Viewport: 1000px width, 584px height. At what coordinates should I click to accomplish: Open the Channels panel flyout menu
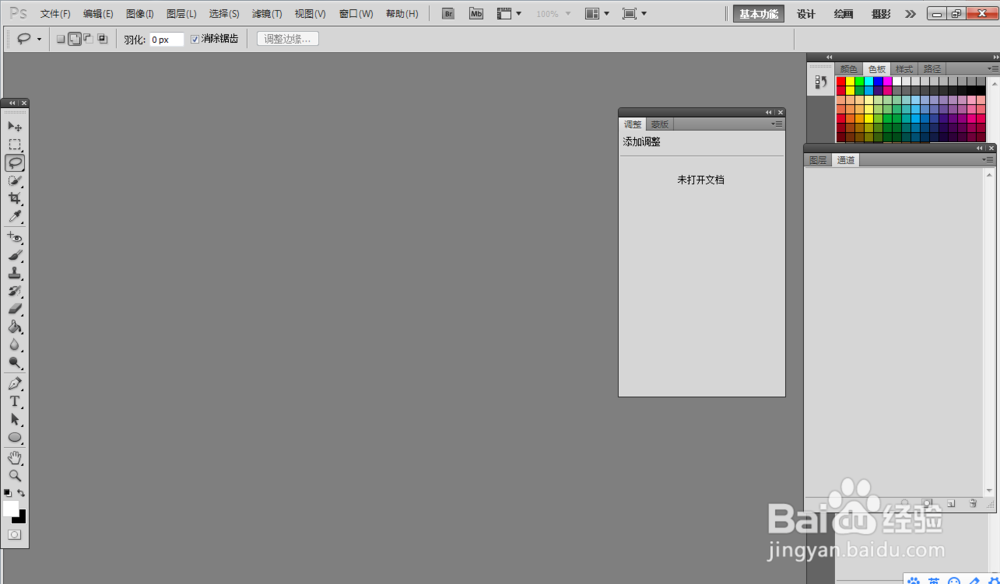tap(988, 159)
